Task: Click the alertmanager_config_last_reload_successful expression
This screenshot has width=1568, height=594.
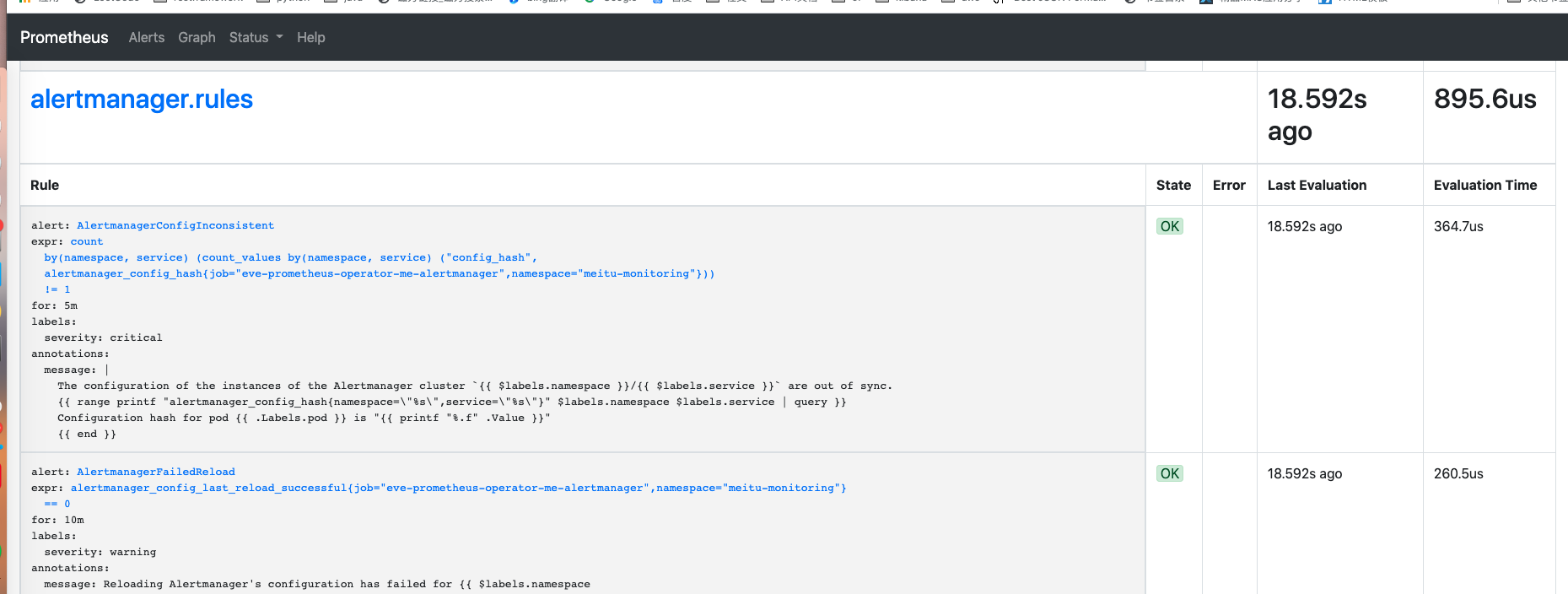Action: (458, 488)
